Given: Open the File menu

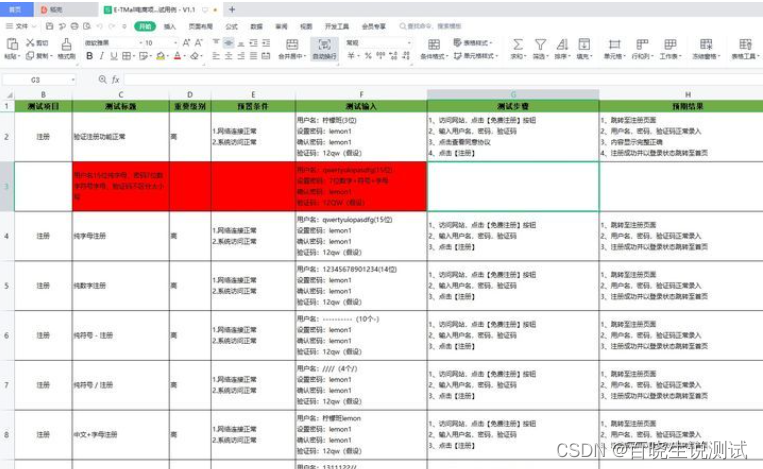Looking at the screenshot, I should (21, 26).
